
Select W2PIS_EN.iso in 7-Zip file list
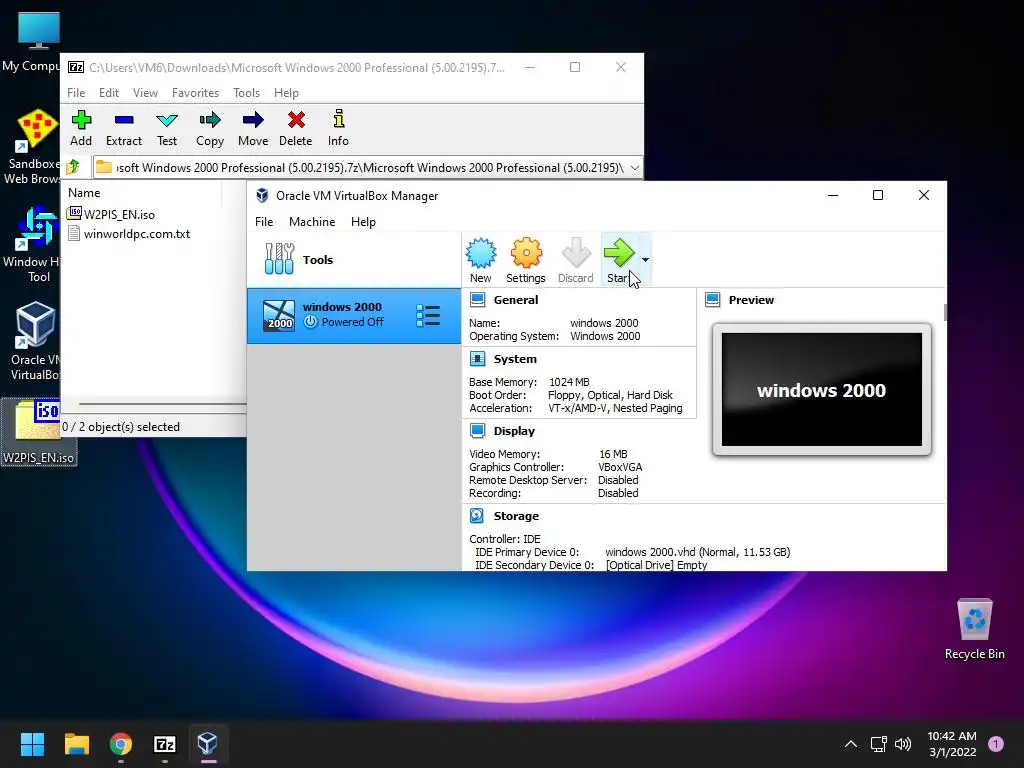coord(112,214)
